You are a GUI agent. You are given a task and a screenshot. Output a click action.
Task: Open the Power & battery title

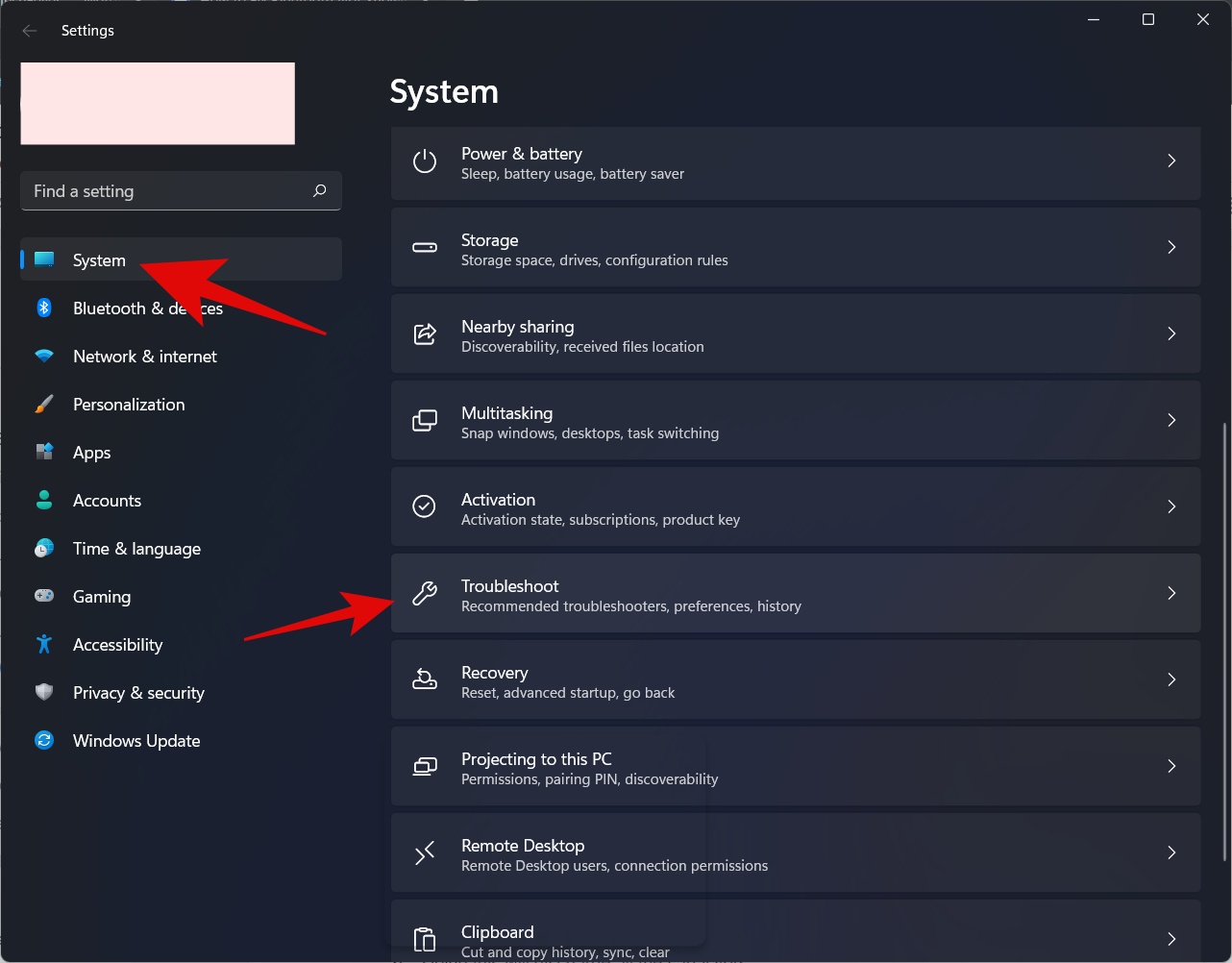pyautogui.click(x=522, y=154)
